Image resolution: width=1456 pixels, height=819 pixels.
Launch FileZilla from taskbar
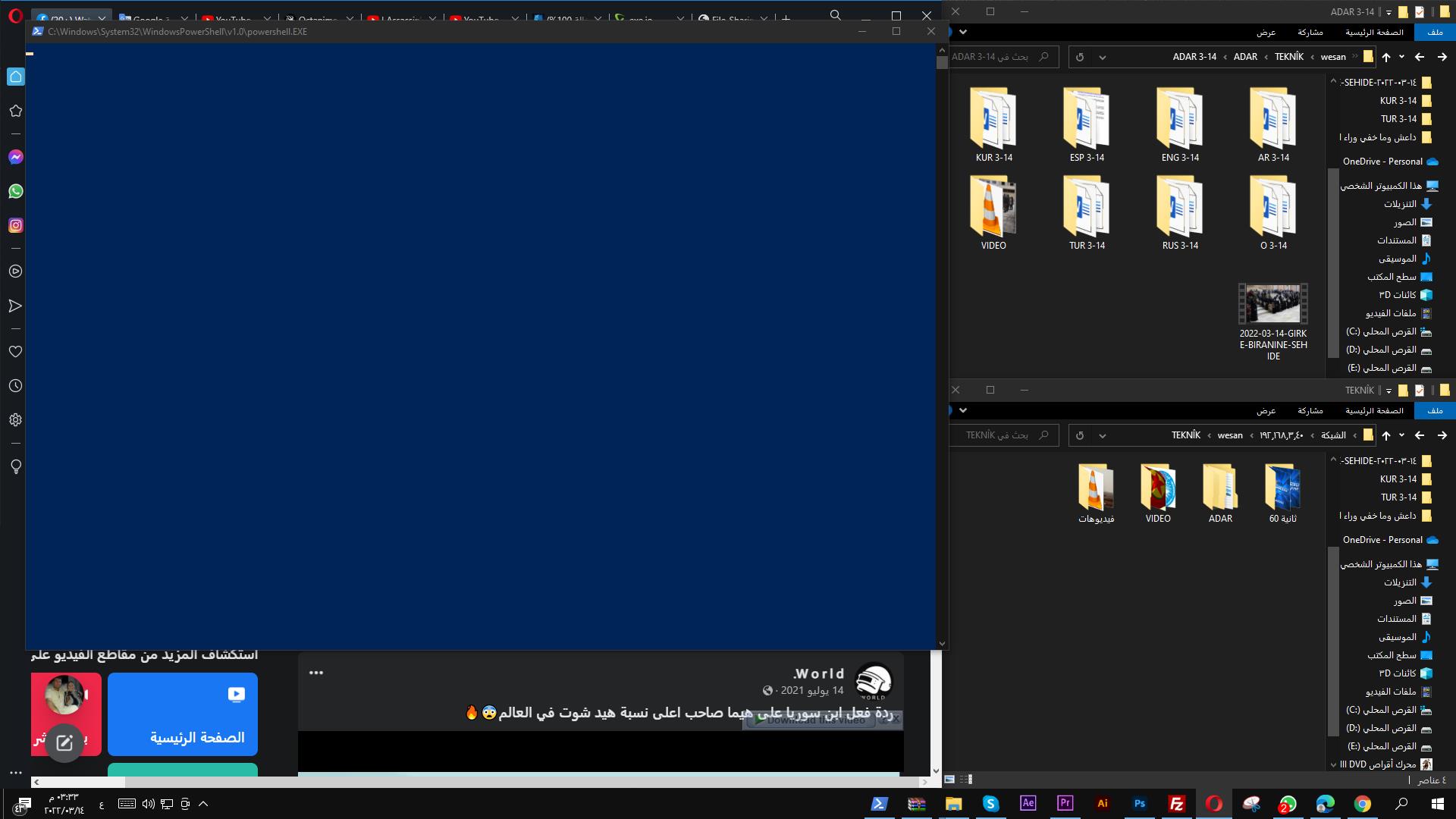click(x=1176, y=804)
